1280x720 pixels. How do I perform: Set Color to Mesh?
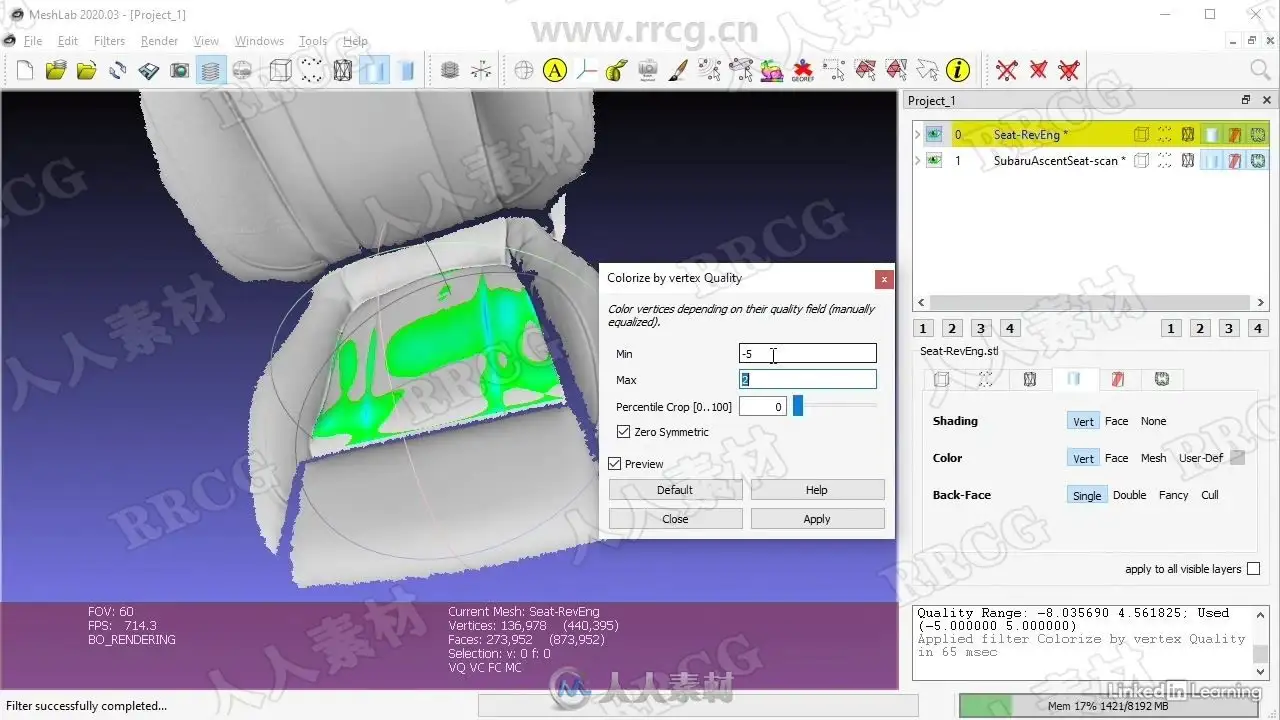click(1153, 458)
